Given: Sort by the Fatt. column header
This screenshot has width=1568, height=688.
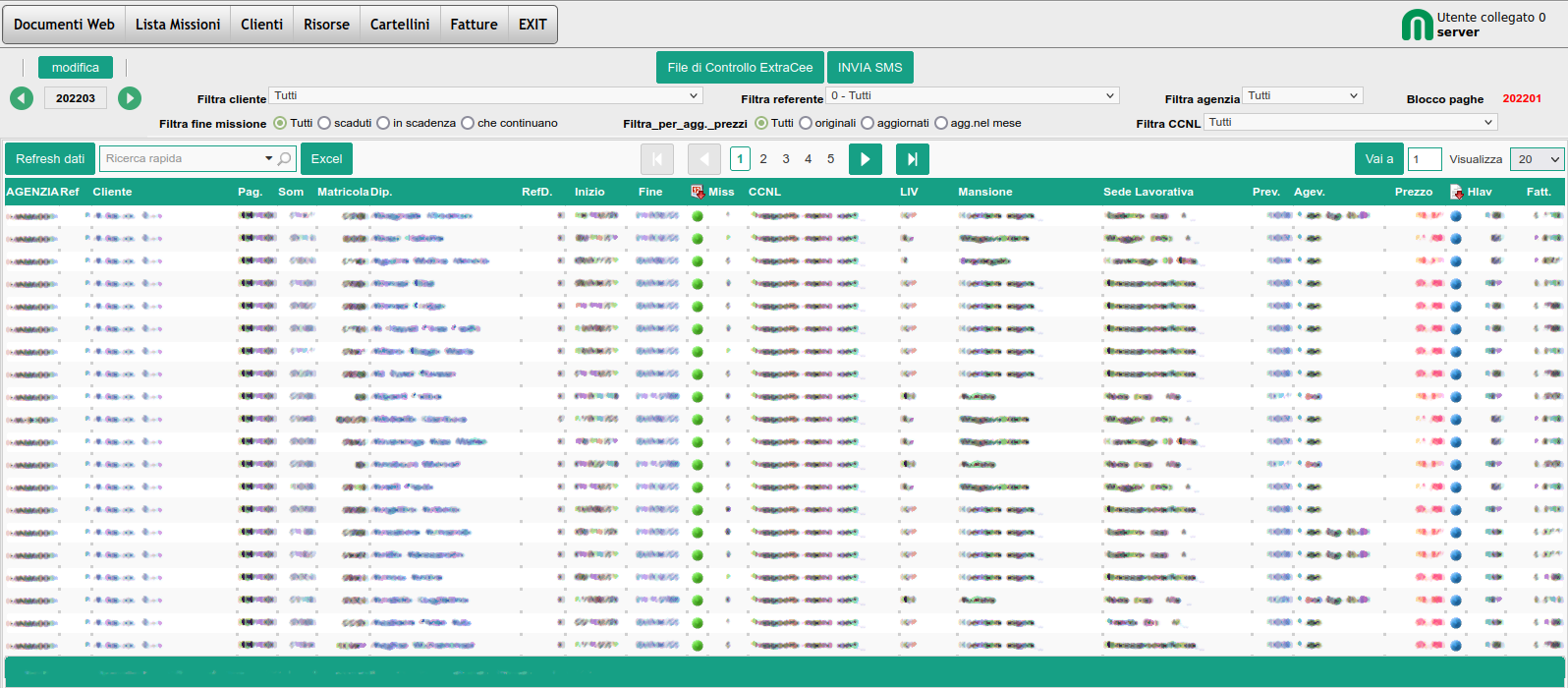Looking at the screenshot, I should pos(1539,192).
